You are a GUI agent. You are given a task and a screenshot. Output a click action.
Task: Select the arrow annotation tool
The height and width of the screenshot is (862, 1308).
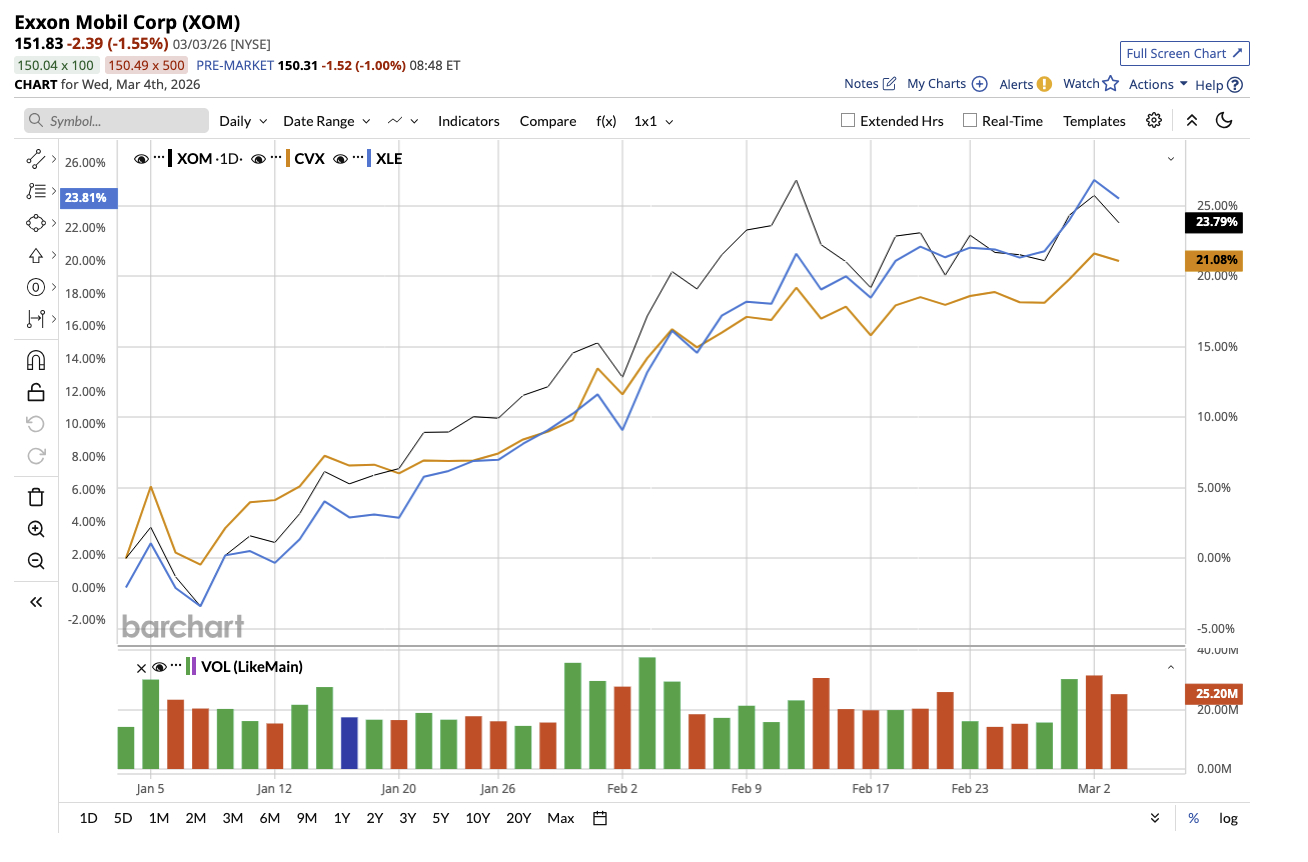coord(35,255)
